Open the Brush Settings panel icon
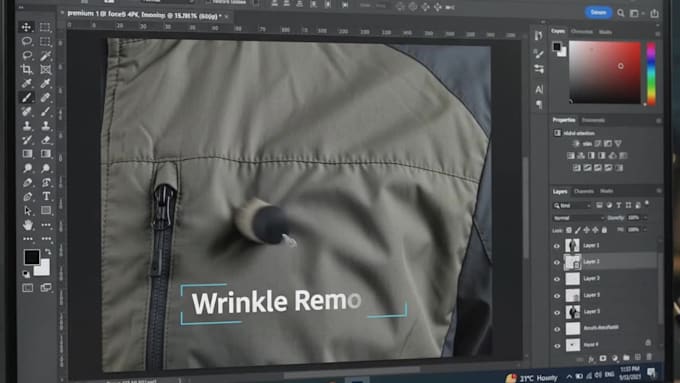This screenshot has height=383, width=680. click(539, 54)
